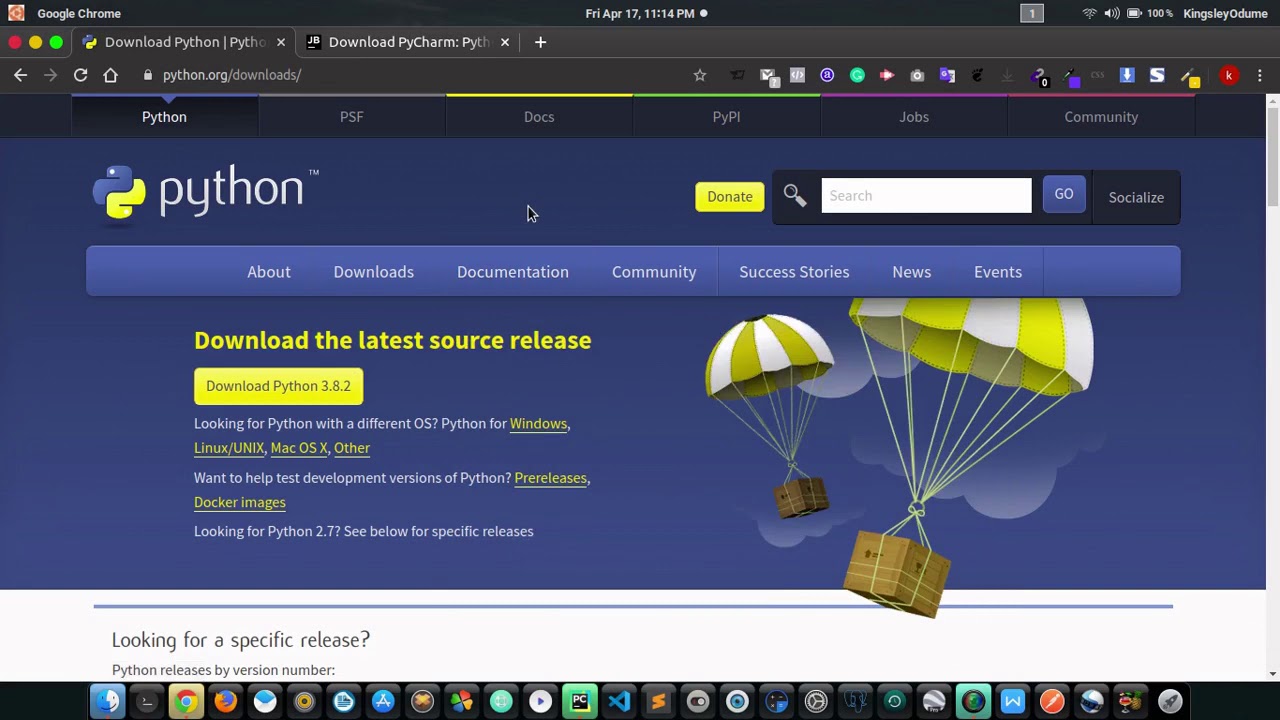Image resolution: width=1280 pixels, height=720 pixels.
Task: Open Sublime Text from the dock
Action: pos(658,701)
